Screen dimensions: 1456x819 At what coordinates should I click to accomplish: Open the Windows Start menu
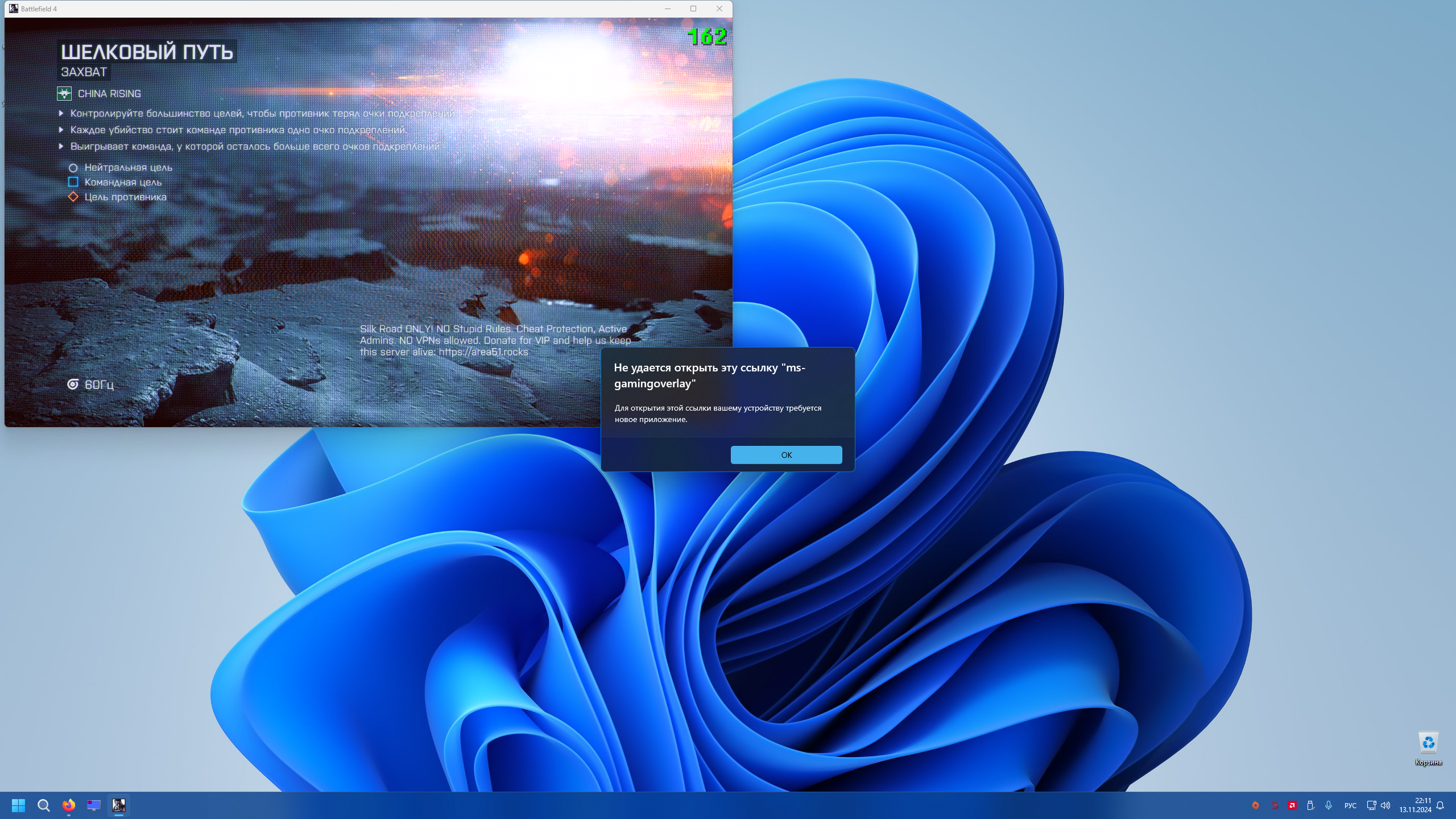click(x=18, y=805)
